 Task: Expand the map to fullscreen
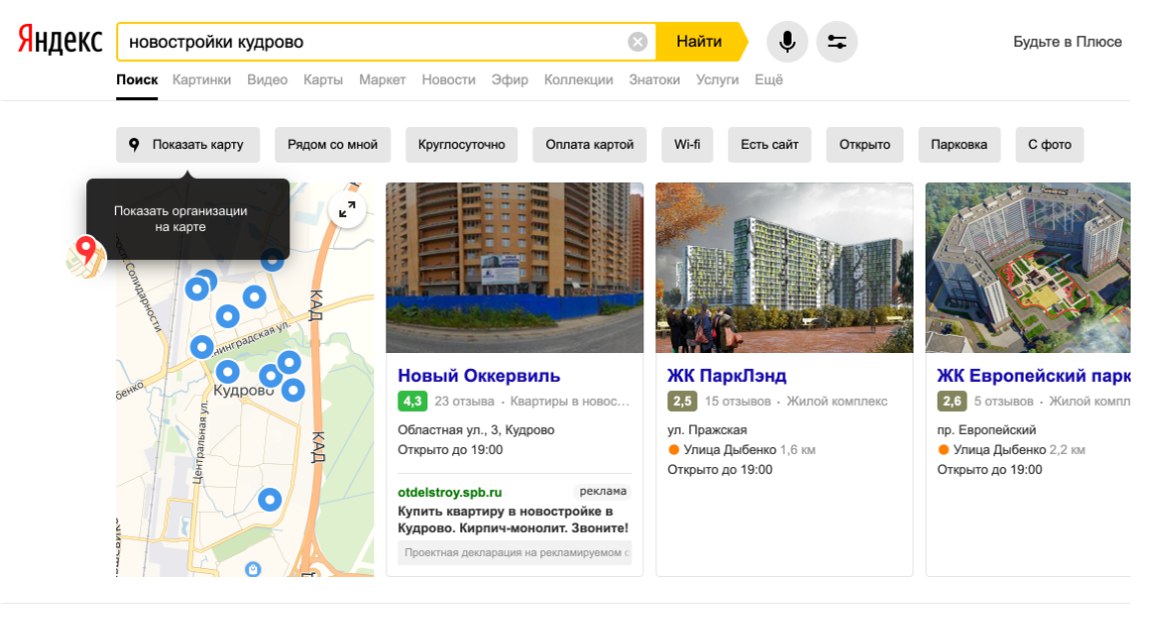347,210
